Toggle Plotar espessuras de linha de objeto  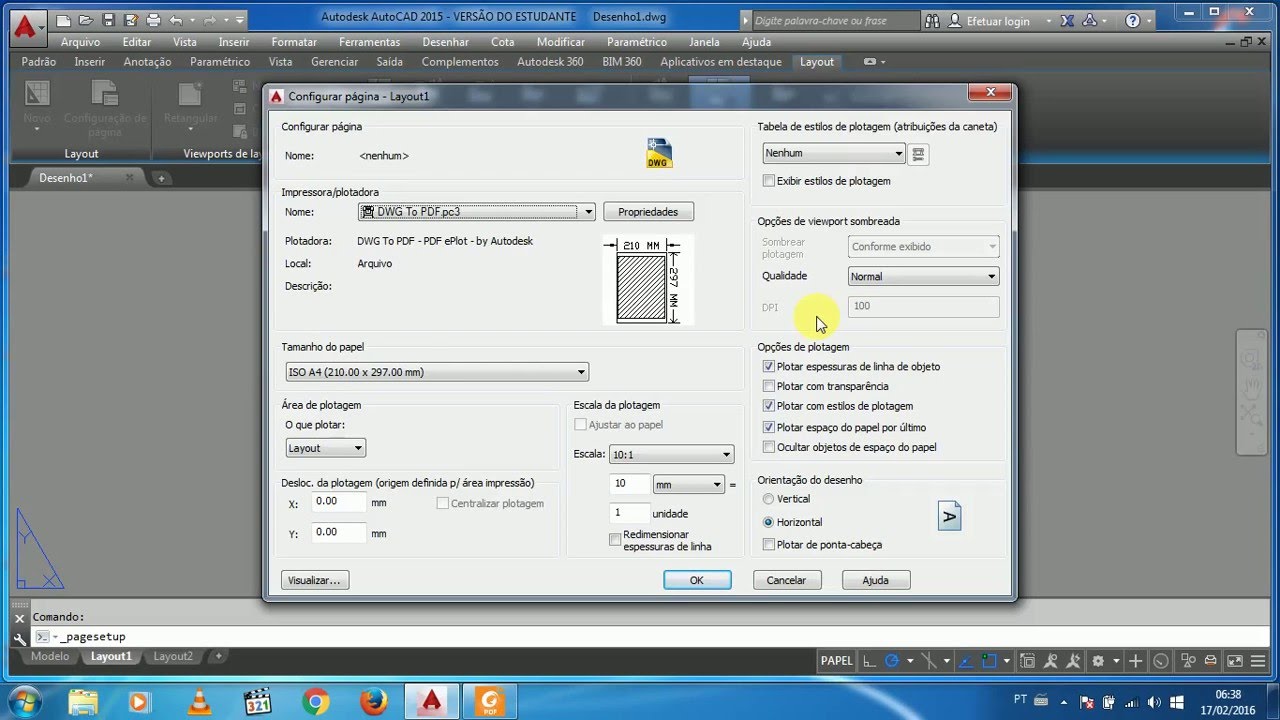click(769, 367)
